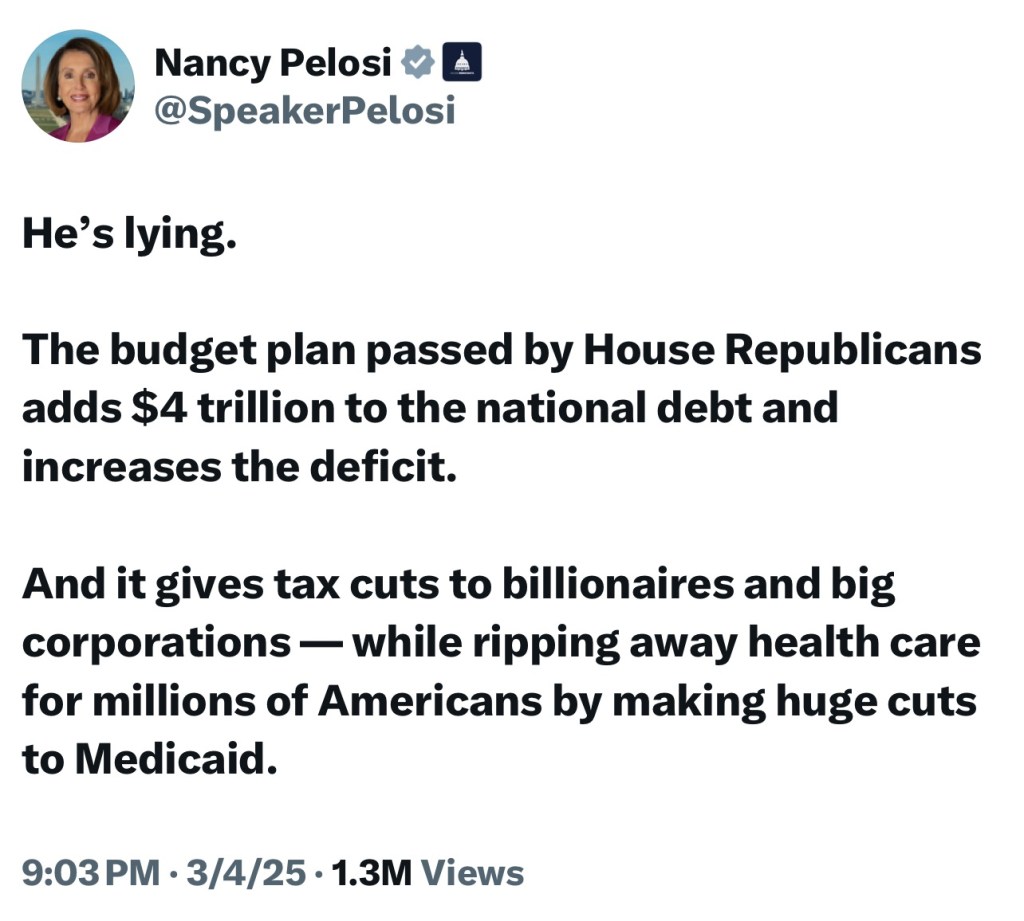Click the "9:03 PM" timestamp
This screenshot has height=921, width=1024.
[x=90, y=872]
